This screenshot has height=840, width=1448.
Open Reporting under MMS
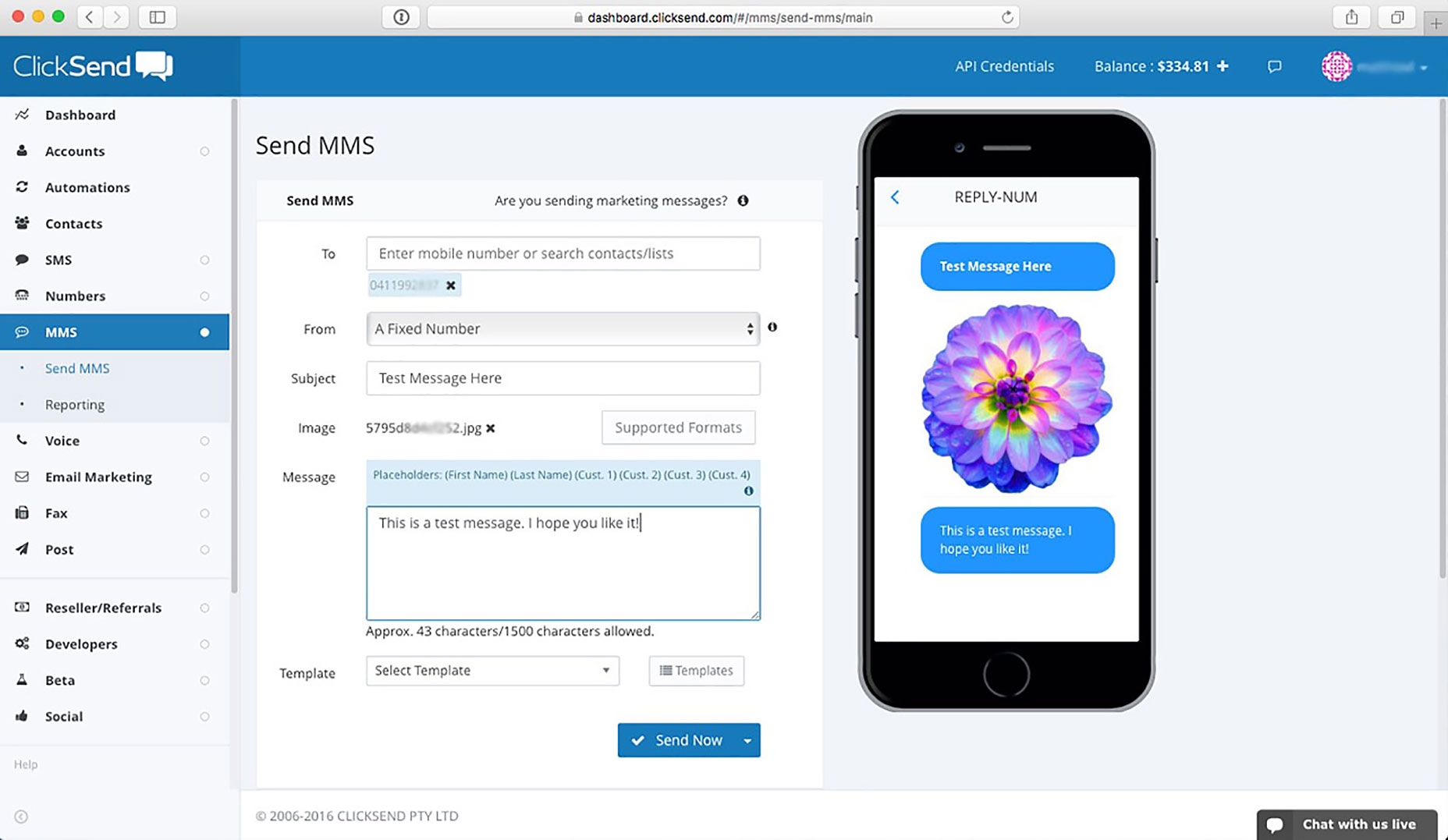coord(75,405)
